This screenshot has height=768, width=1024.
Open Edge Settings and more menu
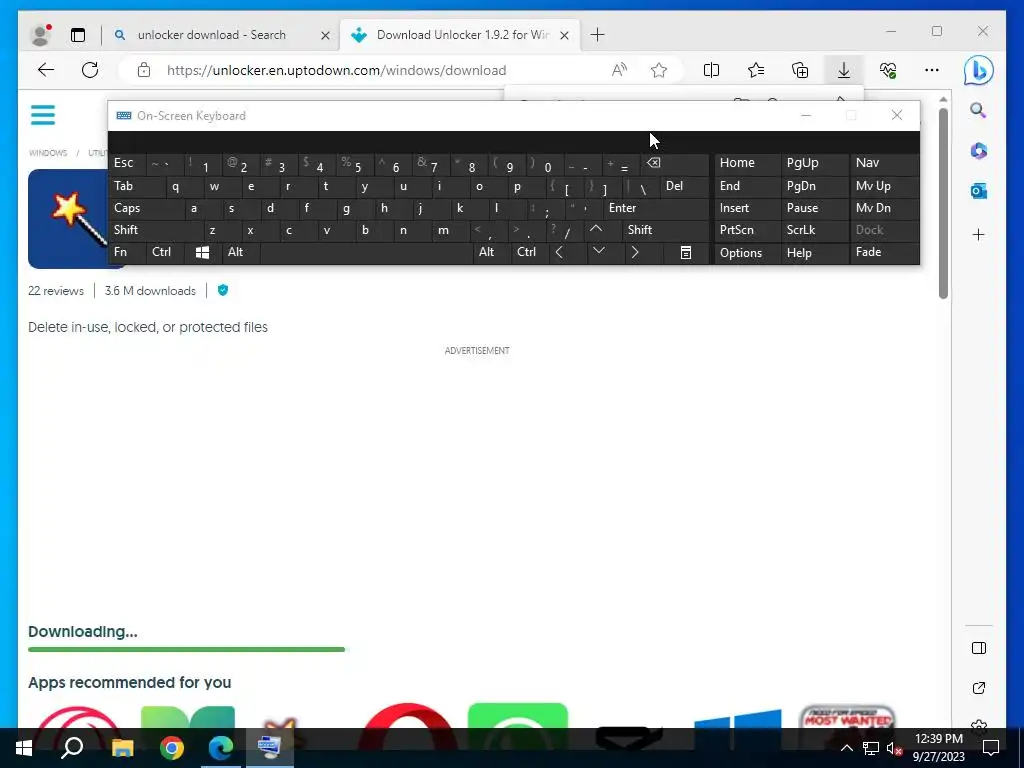click(932, 70)
